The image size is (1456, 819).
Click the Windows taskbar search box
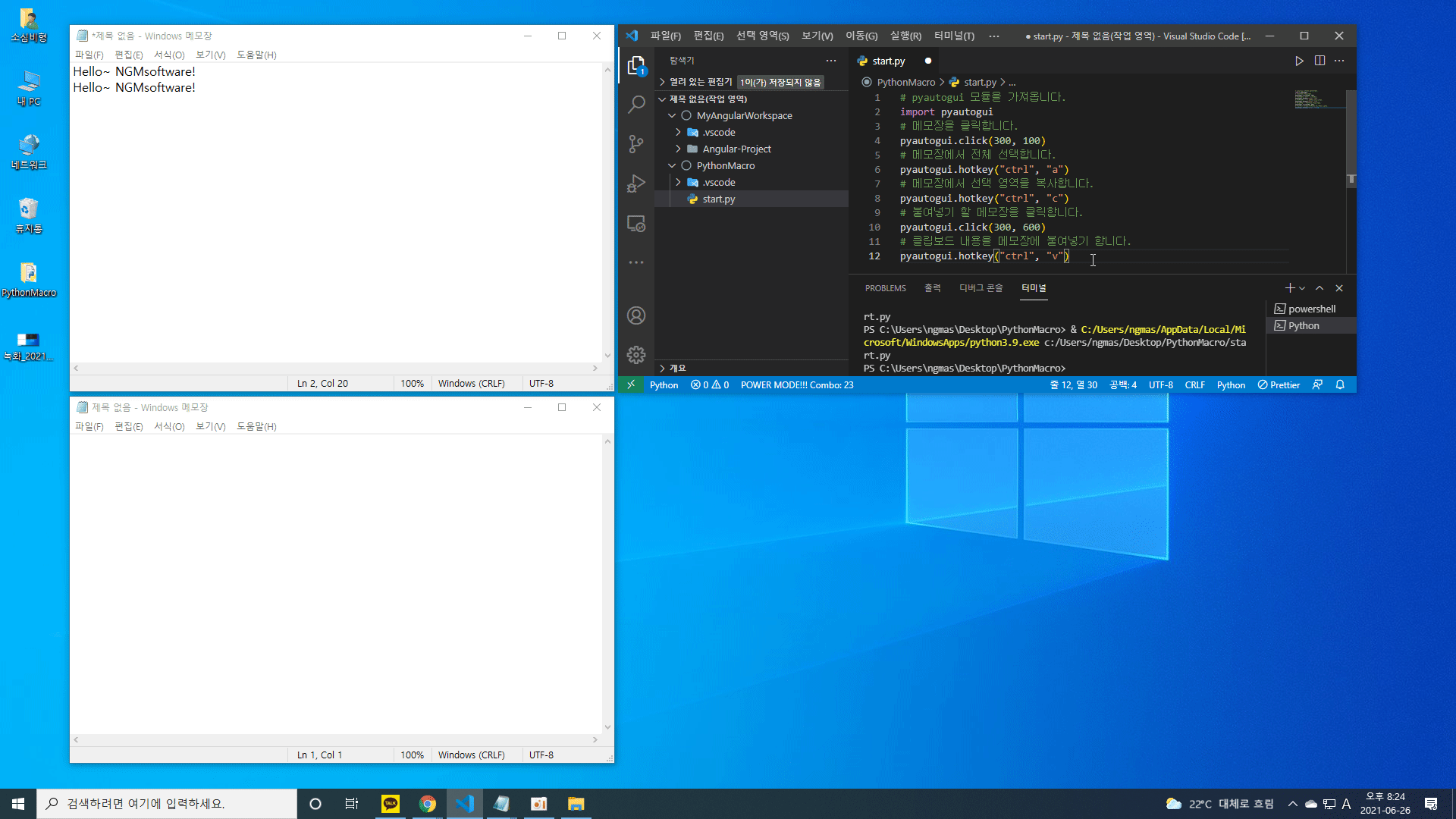[x=167, y=804]
